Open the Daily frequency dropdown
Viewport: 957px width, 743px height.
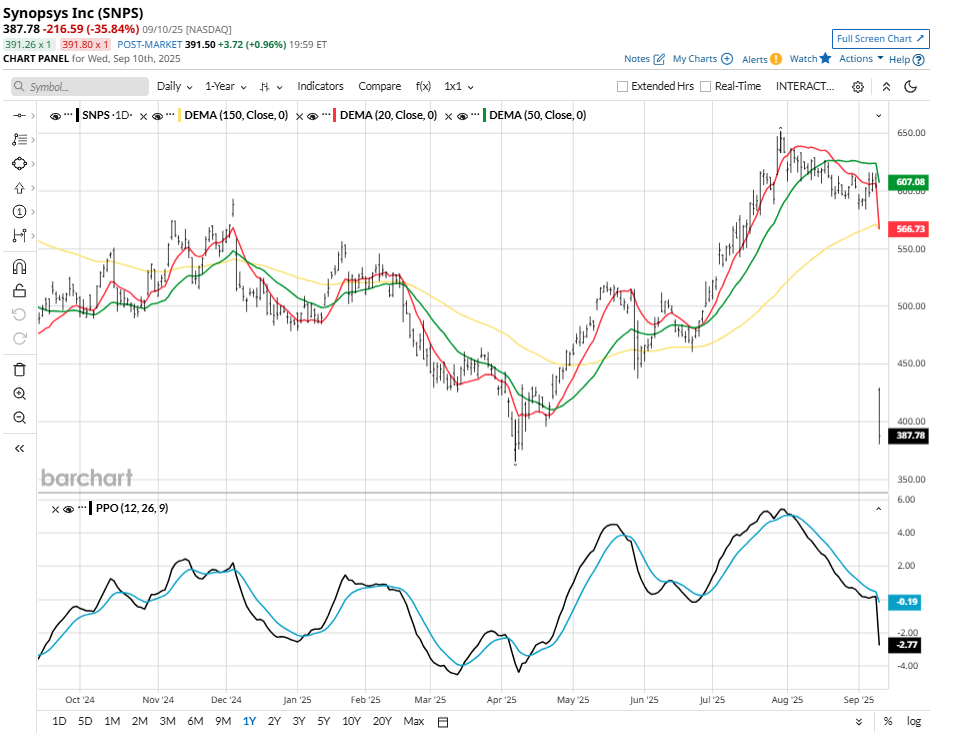click(x=175, y=86)
